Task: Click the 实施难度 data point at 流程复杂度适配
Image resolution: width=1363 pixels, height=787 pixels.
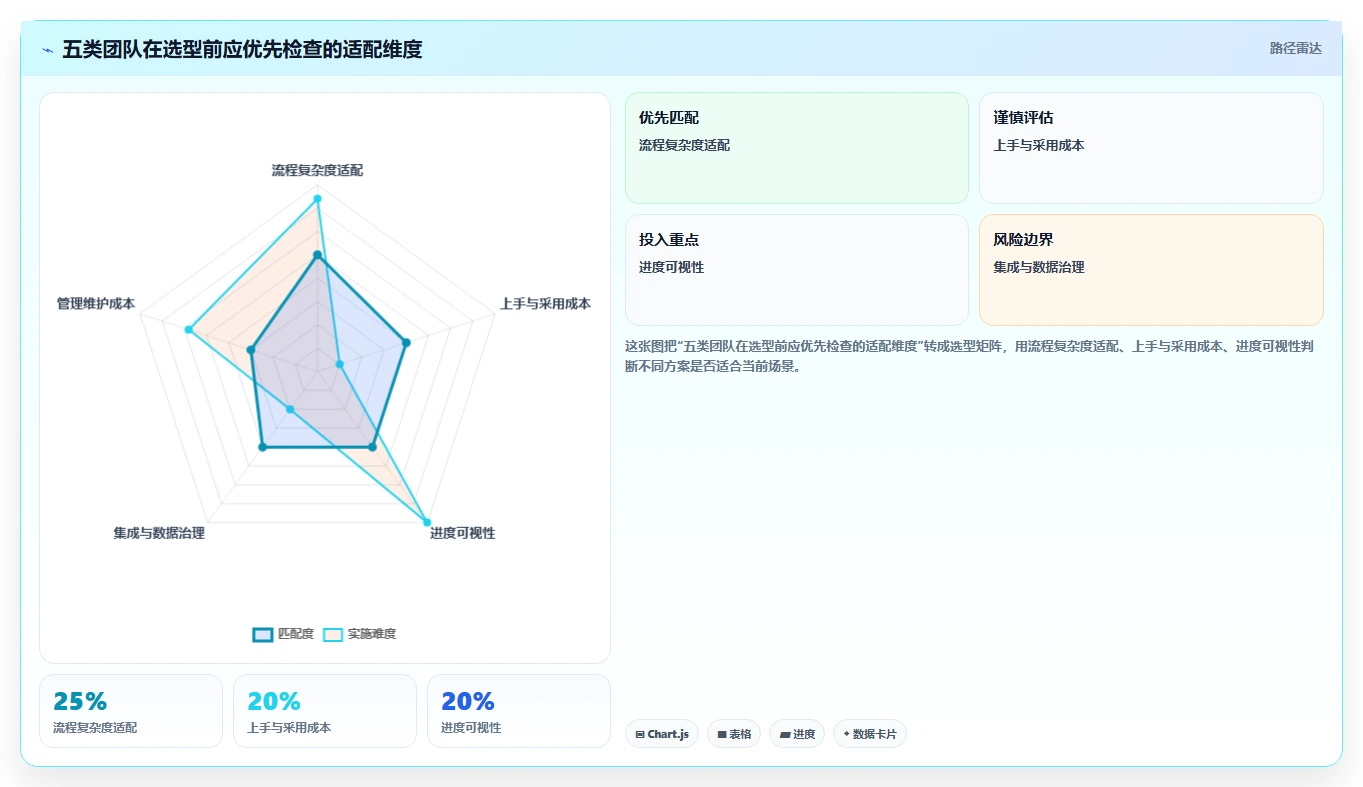Action: (x=318, y=199)
